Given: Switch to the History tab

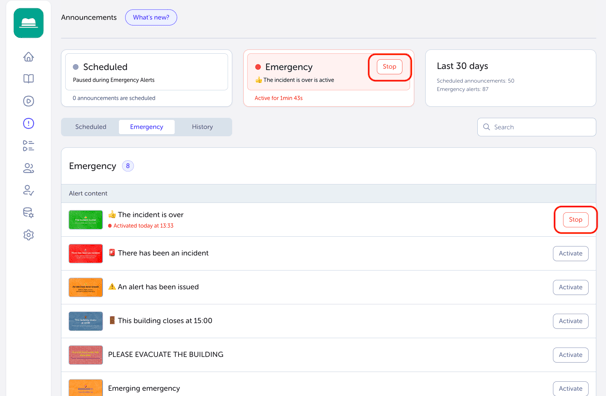Looking at the screenshot, I should (202, 127).
